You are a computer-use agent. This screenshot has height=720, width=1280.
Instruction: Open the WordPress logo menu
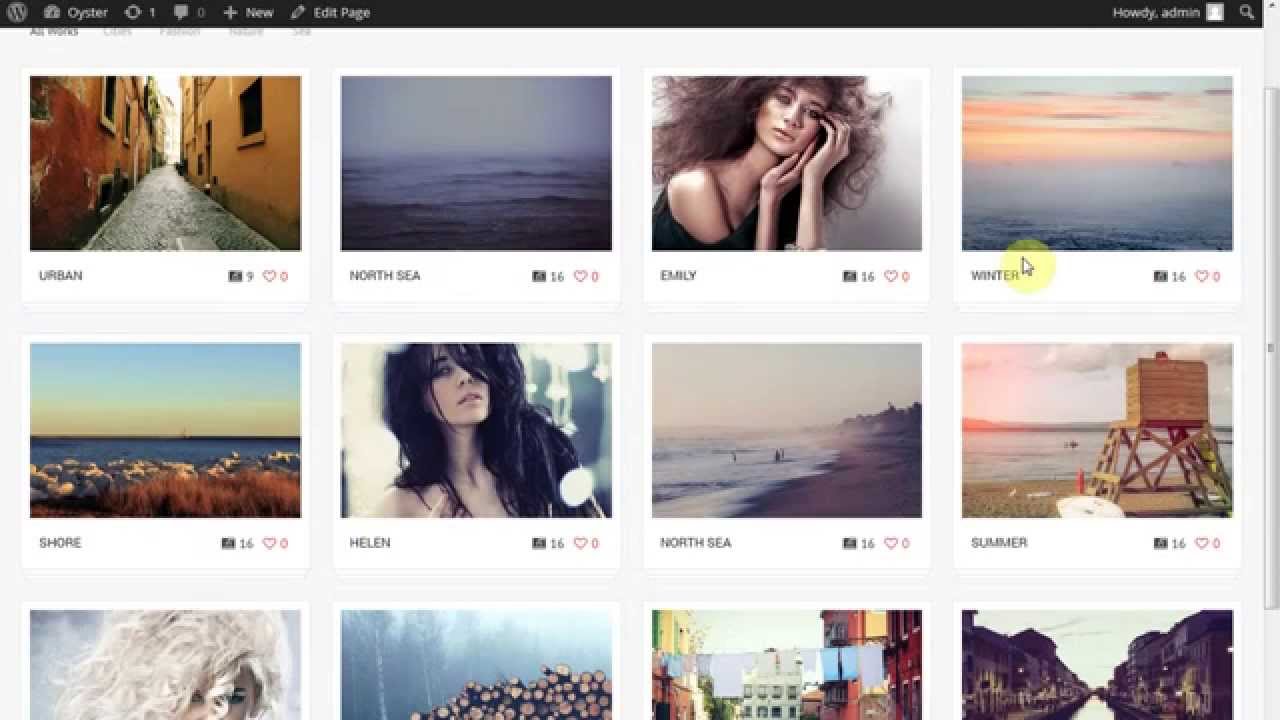point(17,12)
